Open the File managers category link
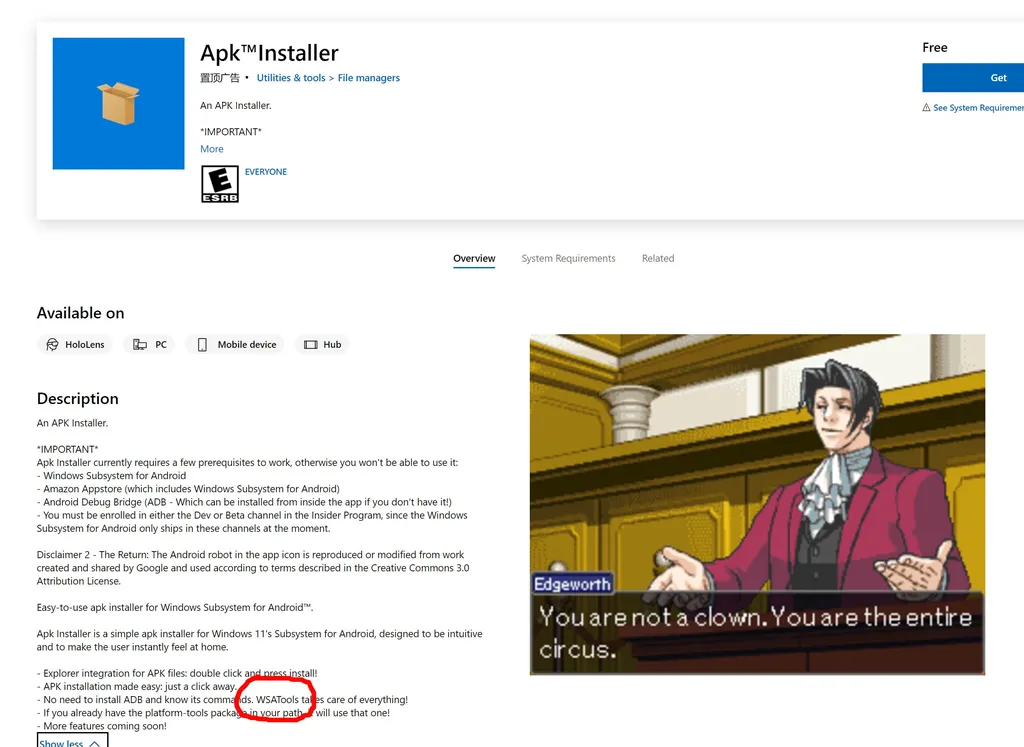This screenshot has width=1024, height=747. pyautogui.click(x=368, y=78)
